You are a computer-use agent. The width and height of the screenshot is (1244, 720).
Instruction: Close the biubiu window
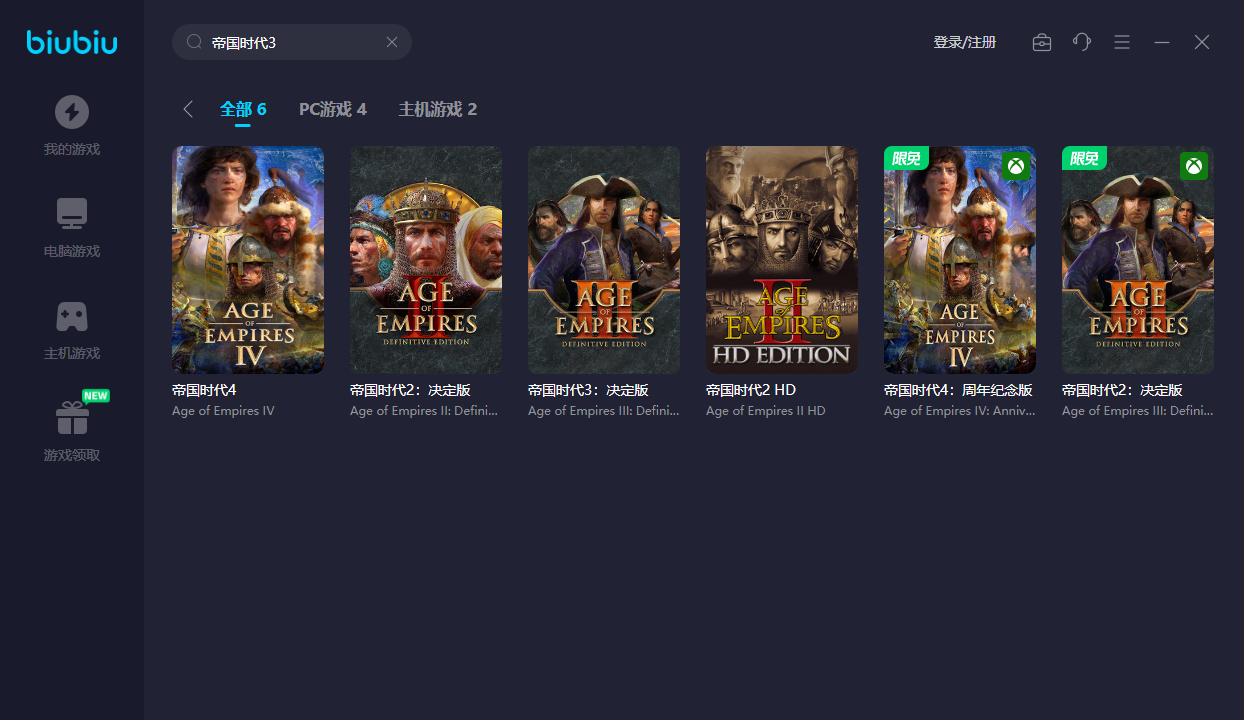(x=1202, y=42)
